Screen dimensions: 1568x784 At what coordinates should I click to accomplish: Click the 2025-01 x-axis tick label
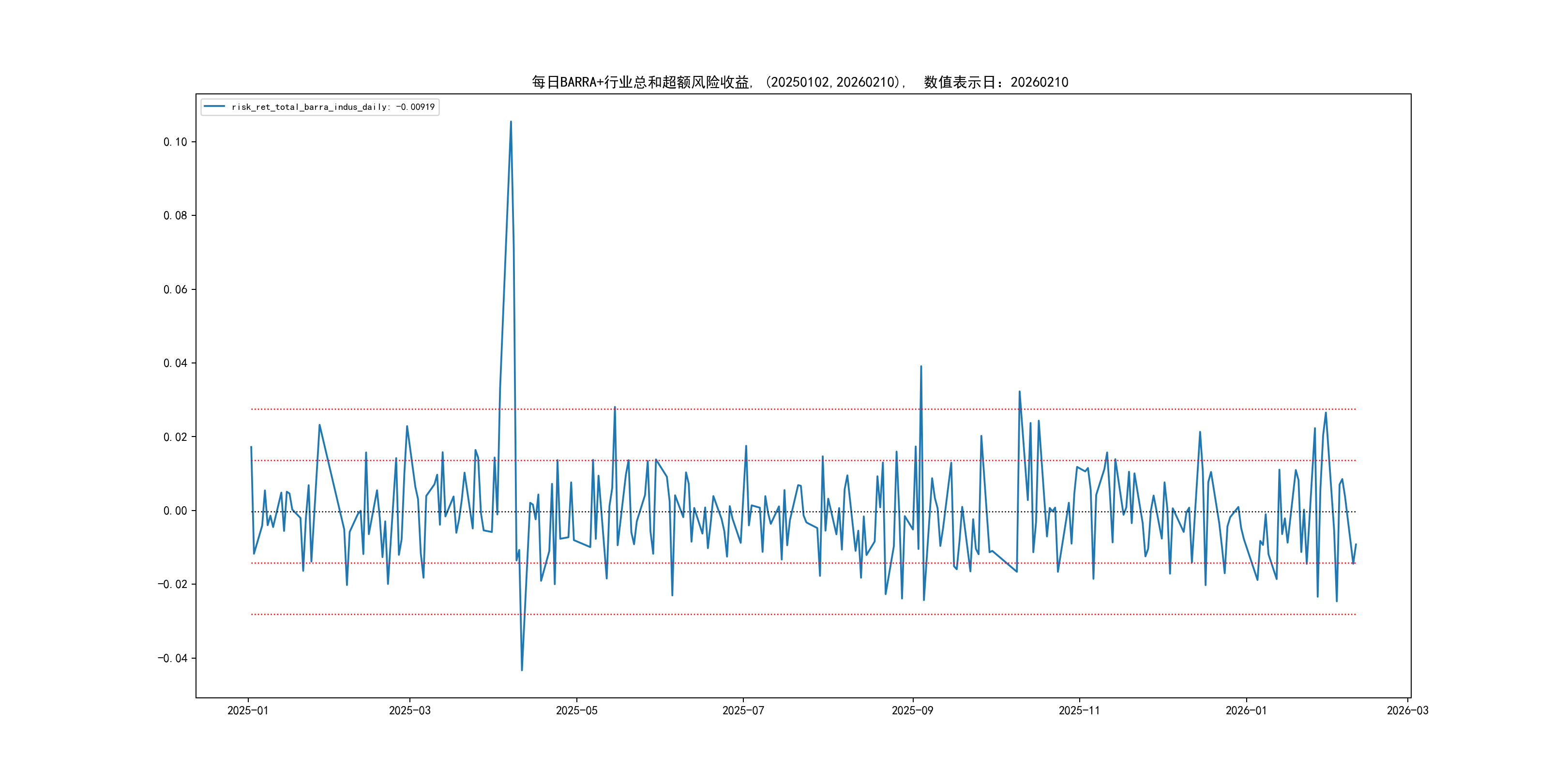click(x=248, y=710)
